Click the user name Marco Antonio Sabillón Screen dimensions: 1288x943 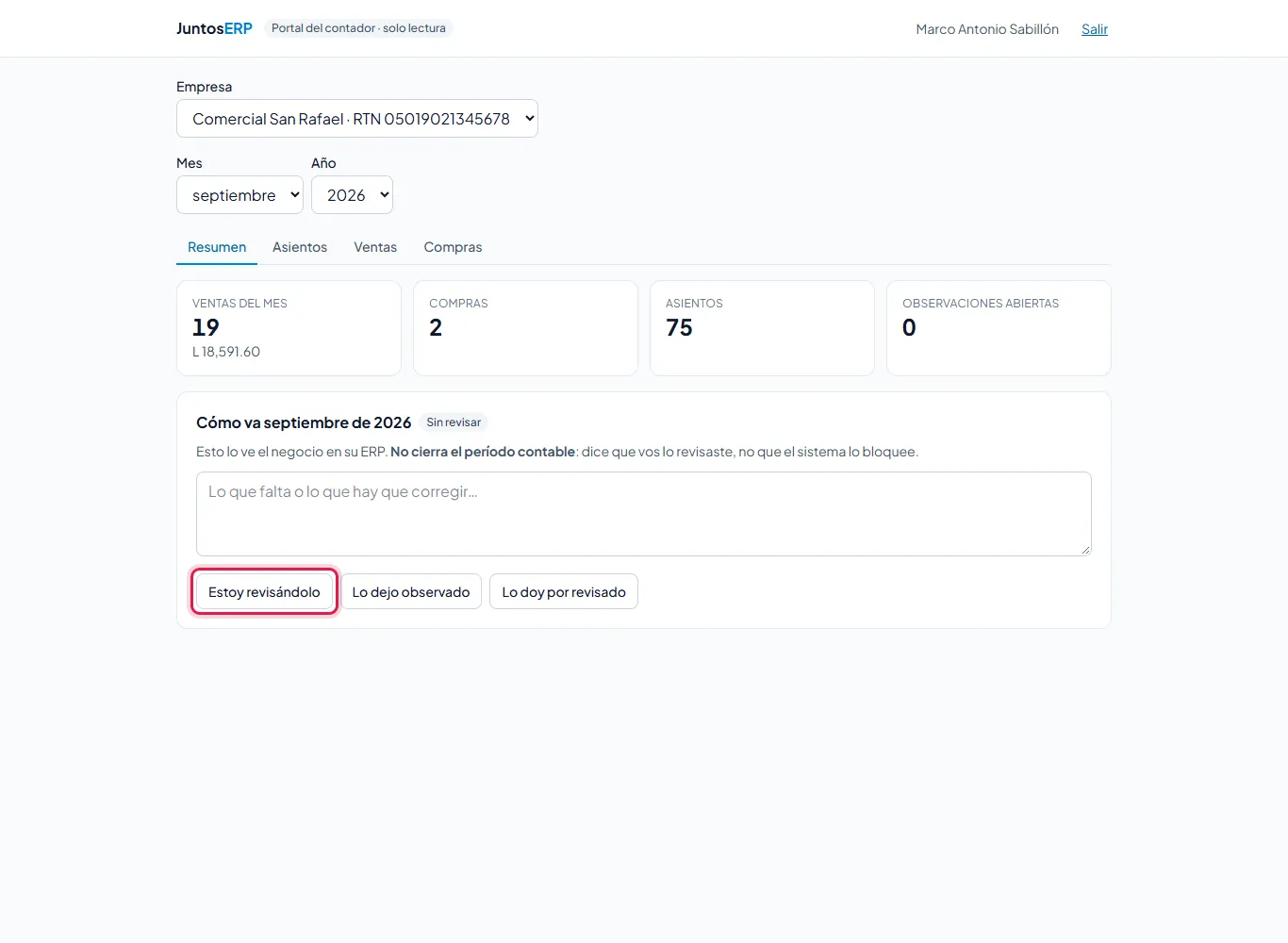pos(987,29)
